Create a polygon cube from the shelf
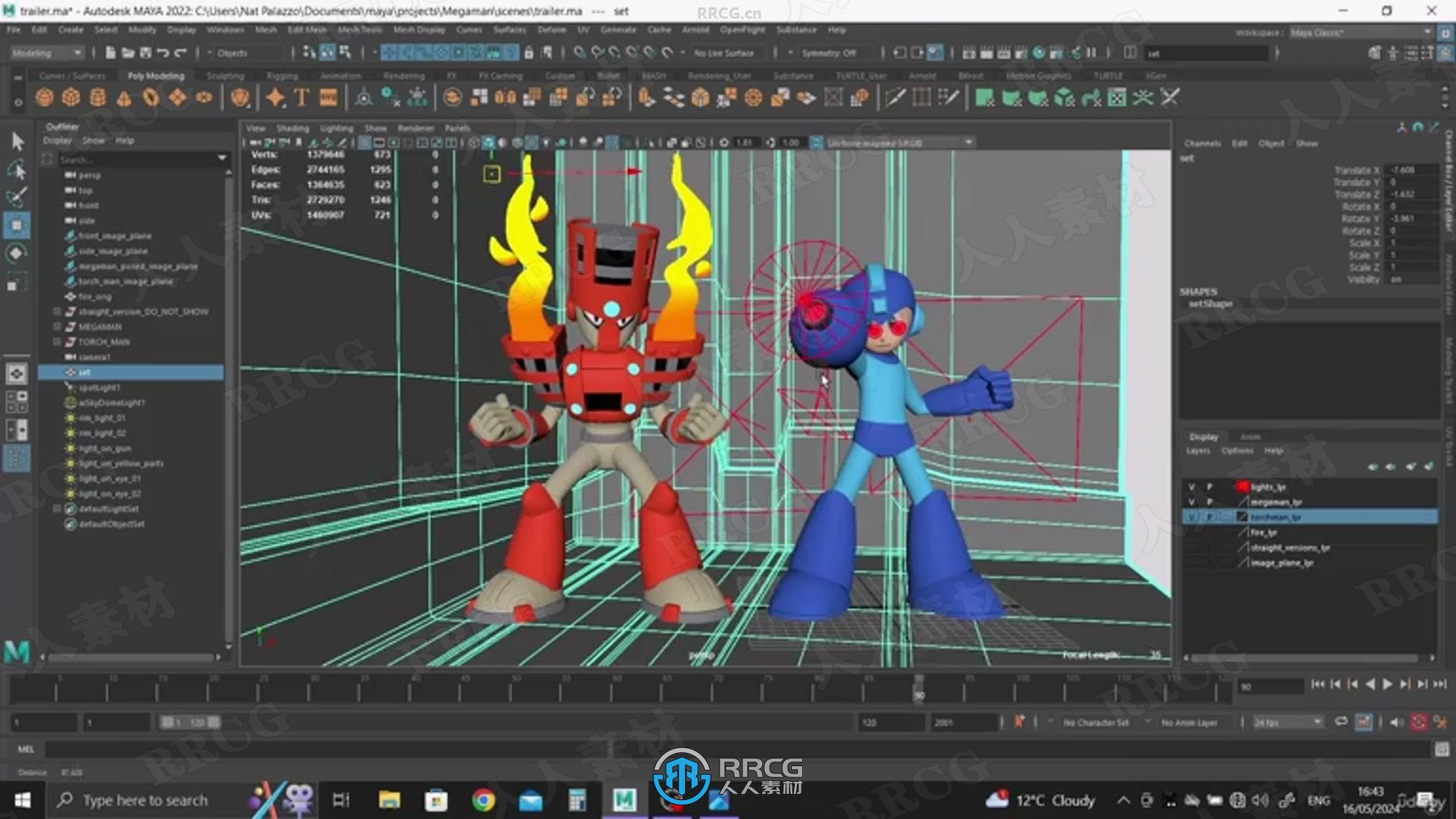 coord(71,98)
